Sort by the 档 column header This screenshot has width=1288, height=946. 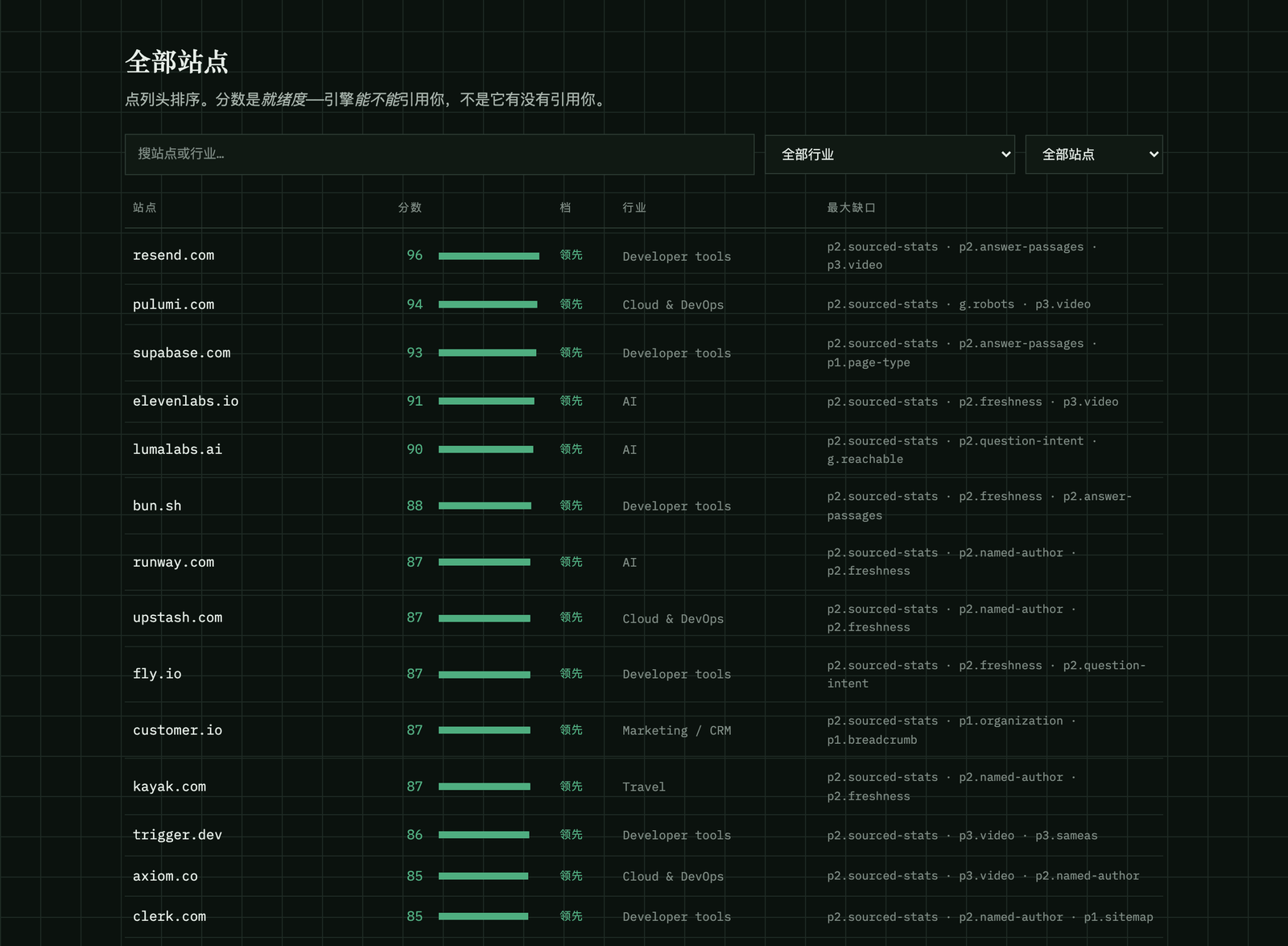[565, 208]
